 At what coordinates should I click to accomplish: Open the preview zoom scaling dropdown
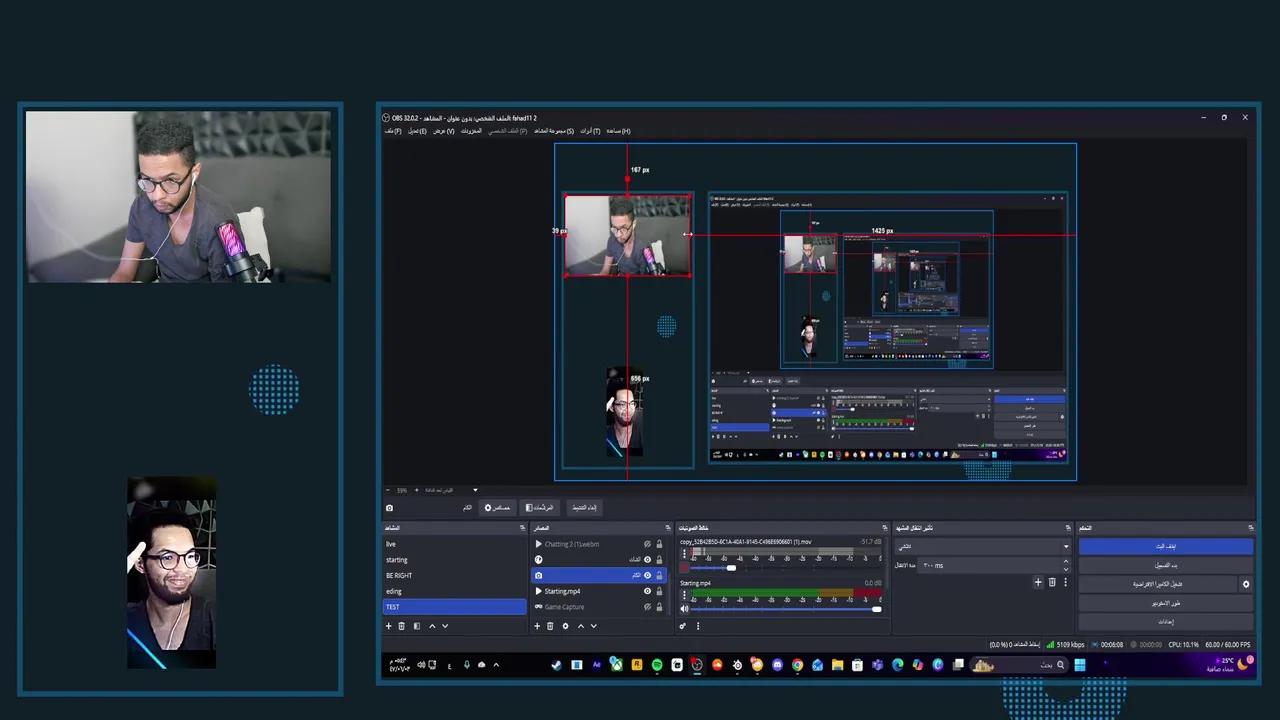tap(475, 490)
